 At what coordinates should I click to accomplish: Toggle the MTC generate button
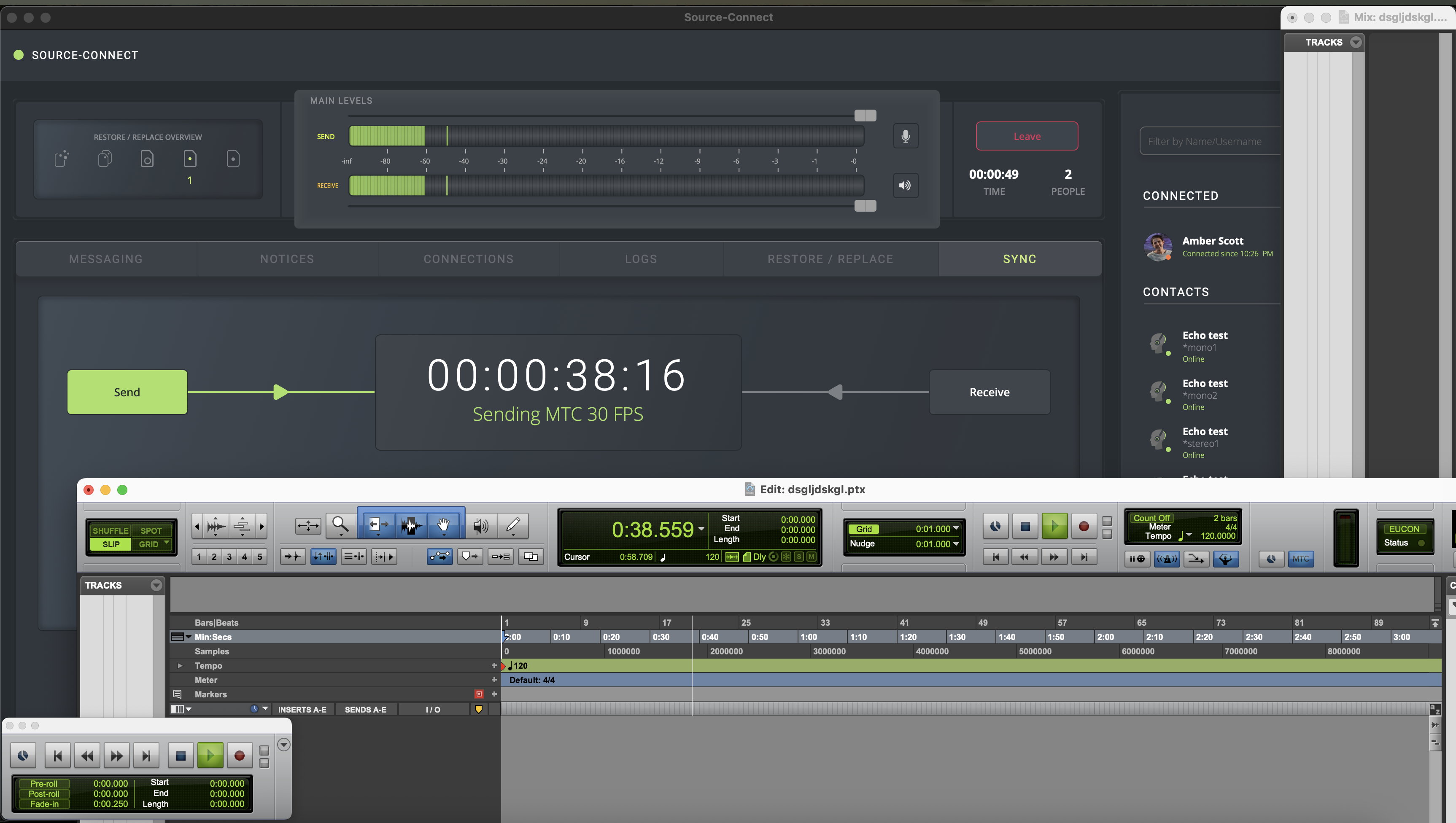tap(1300, 559)
